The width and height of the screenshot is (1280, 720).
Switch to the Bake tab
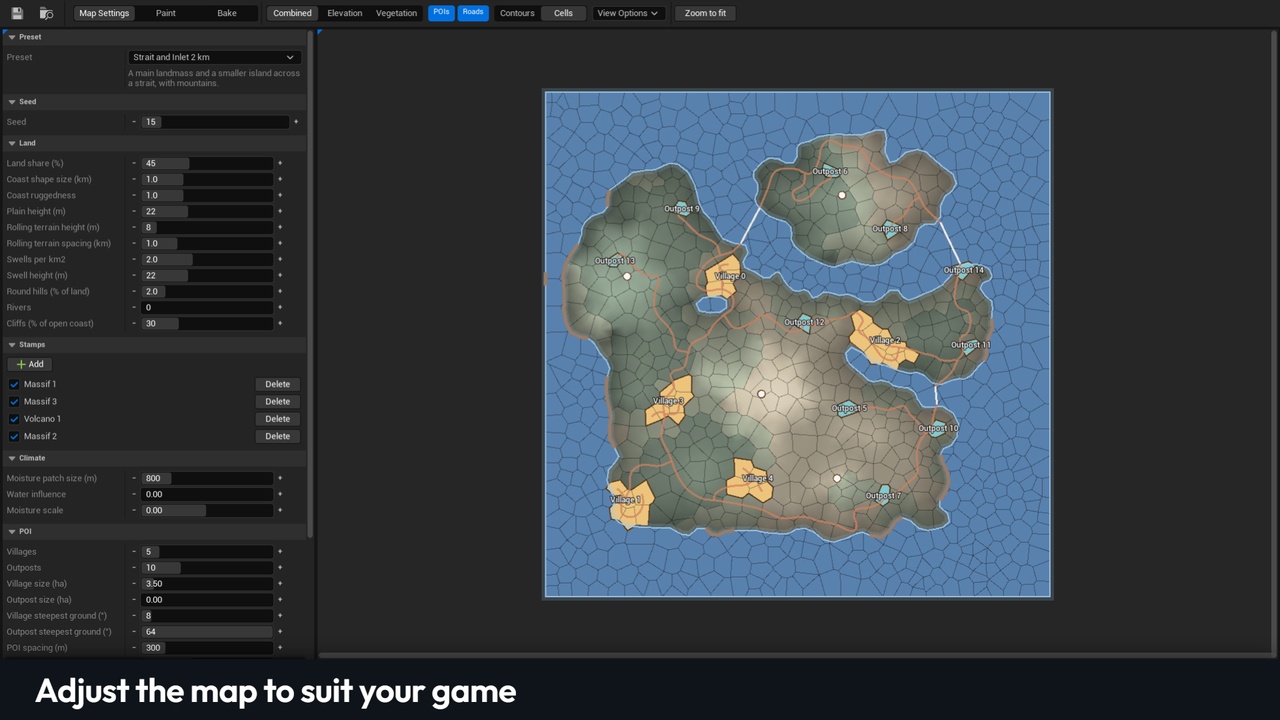pyautogui.click(x=227, y=13)
